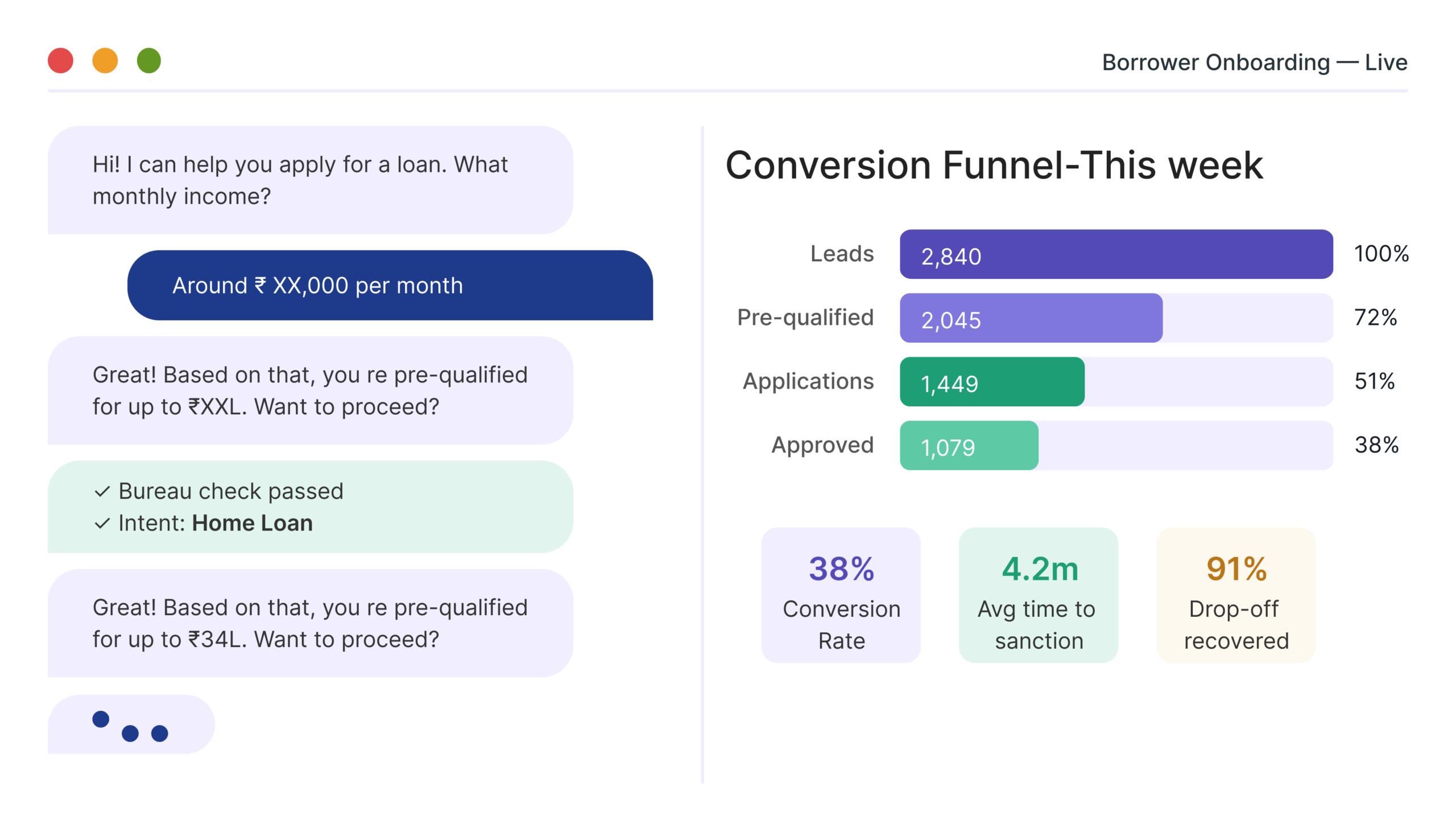Open the 4.2m Avg time to sanction card
This screenshot has height=816, width=1456.
coord(1038,595)
